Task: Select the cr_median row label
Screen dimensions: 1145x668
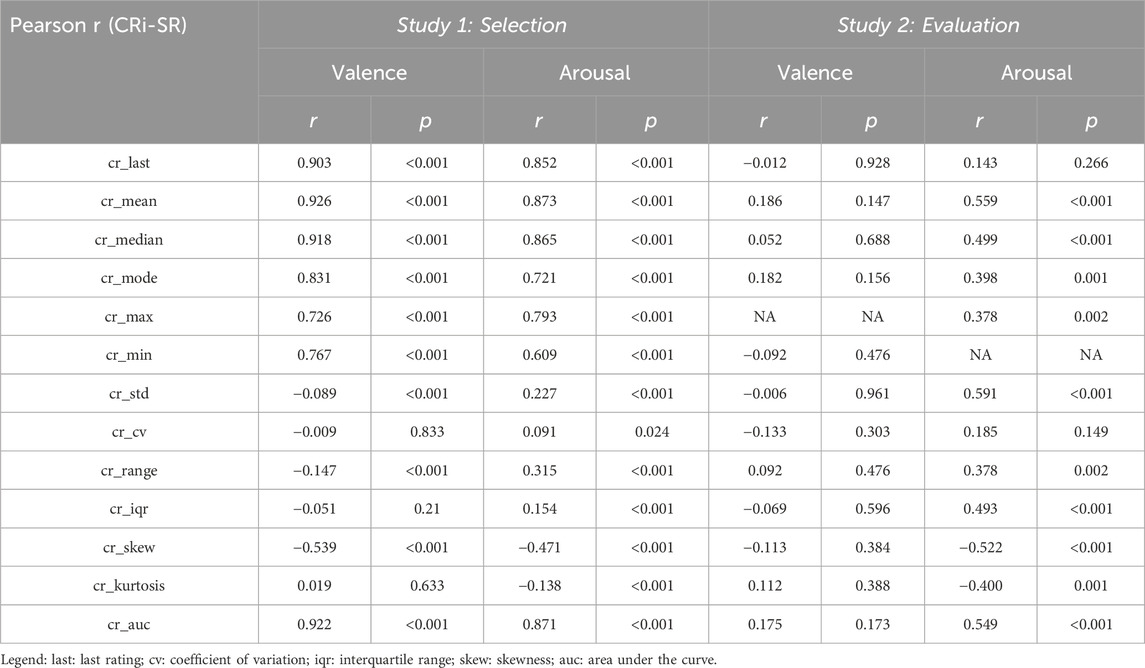Action: [x=129, y=239]
